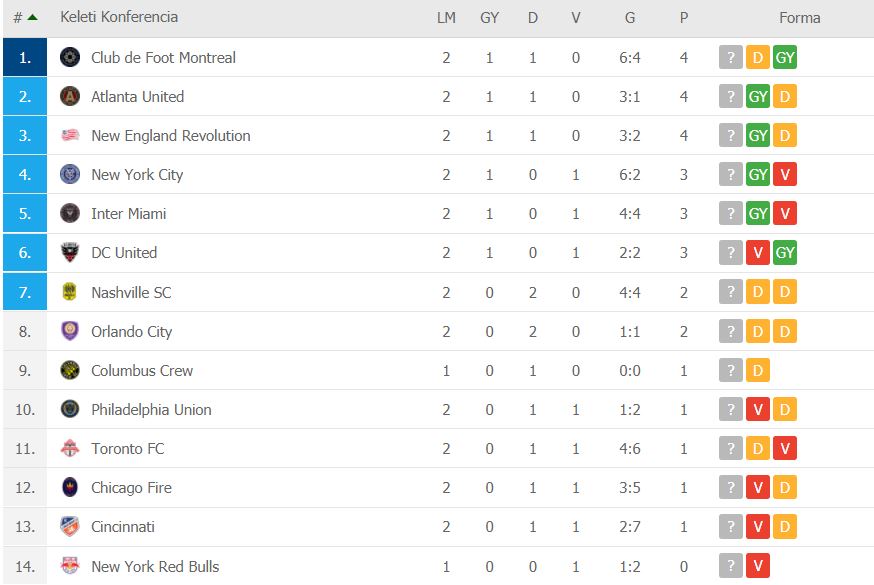
Task: Click the Club de Foot Montreal team logo
Action: [70, 57]
